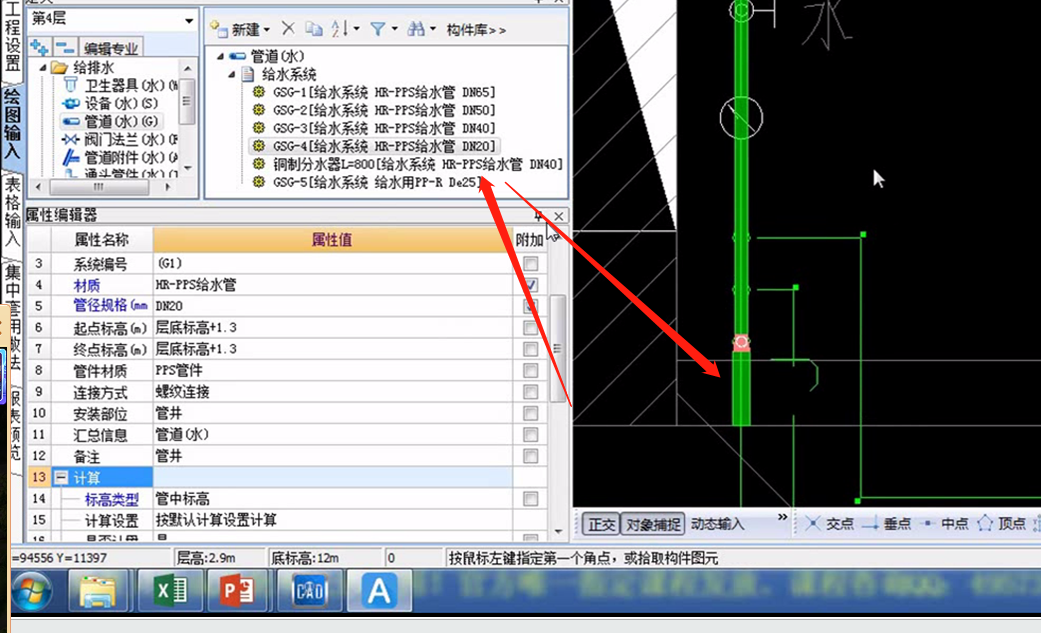Screen dimensions: 1041x633
Task: Delete the selected component with the X icon
Action: tap(288, 29)
